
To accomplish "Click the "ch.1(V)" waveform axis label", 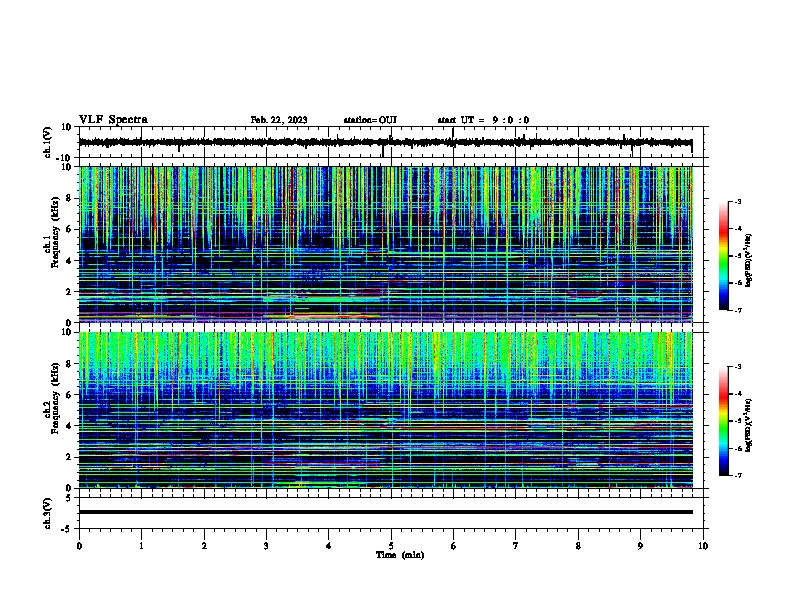I will (47, 142).
